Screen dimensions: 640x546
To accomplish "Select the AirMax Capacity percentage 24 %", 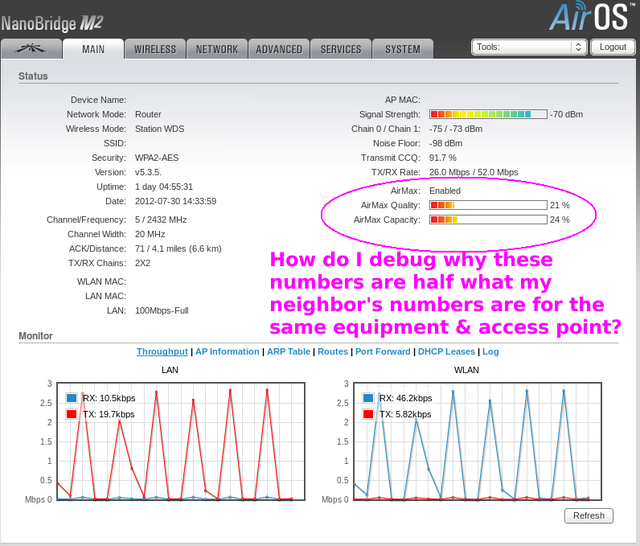I will 560,220.
